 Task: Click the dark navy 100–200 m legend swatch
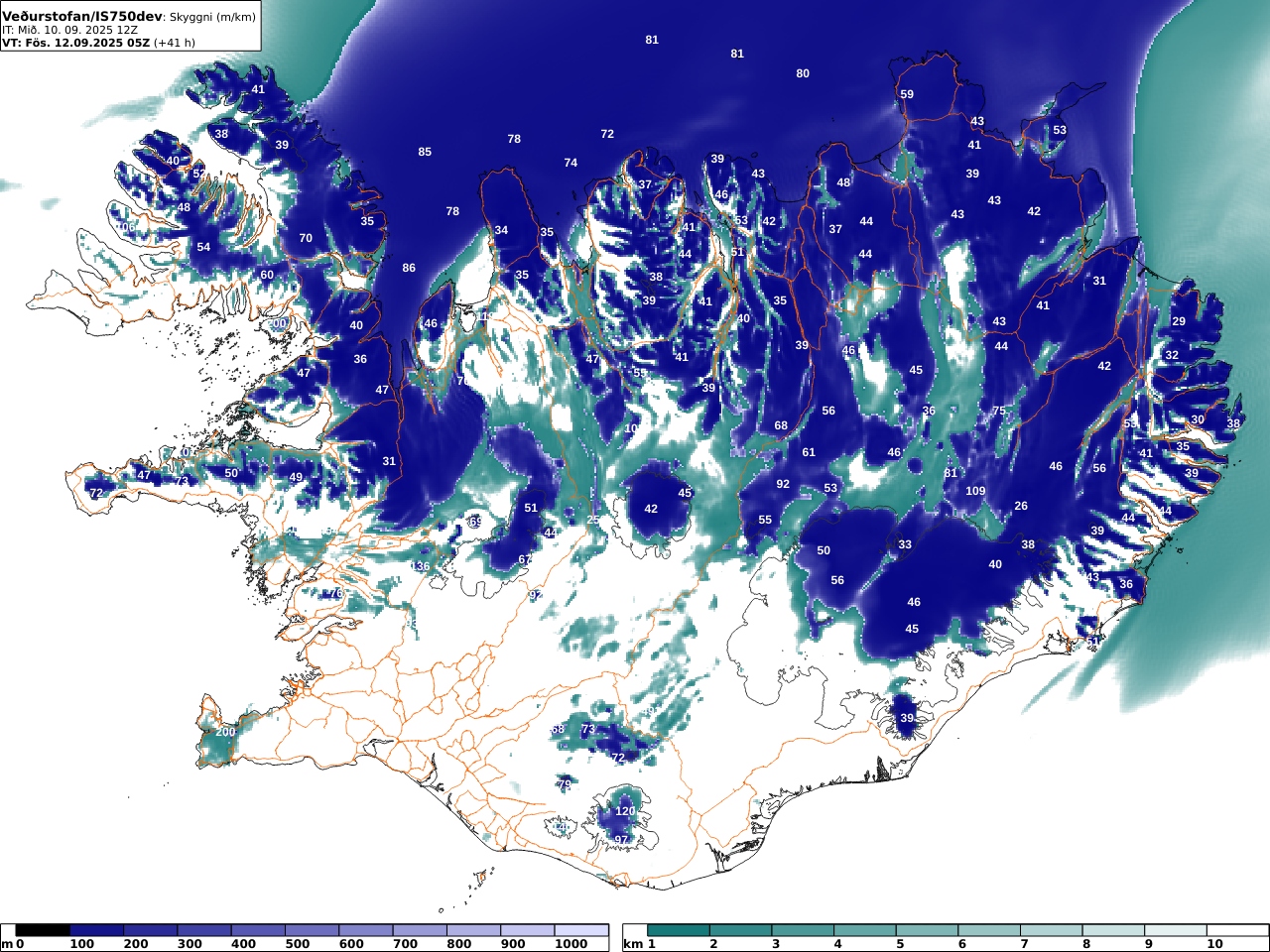tap(96, 930)
